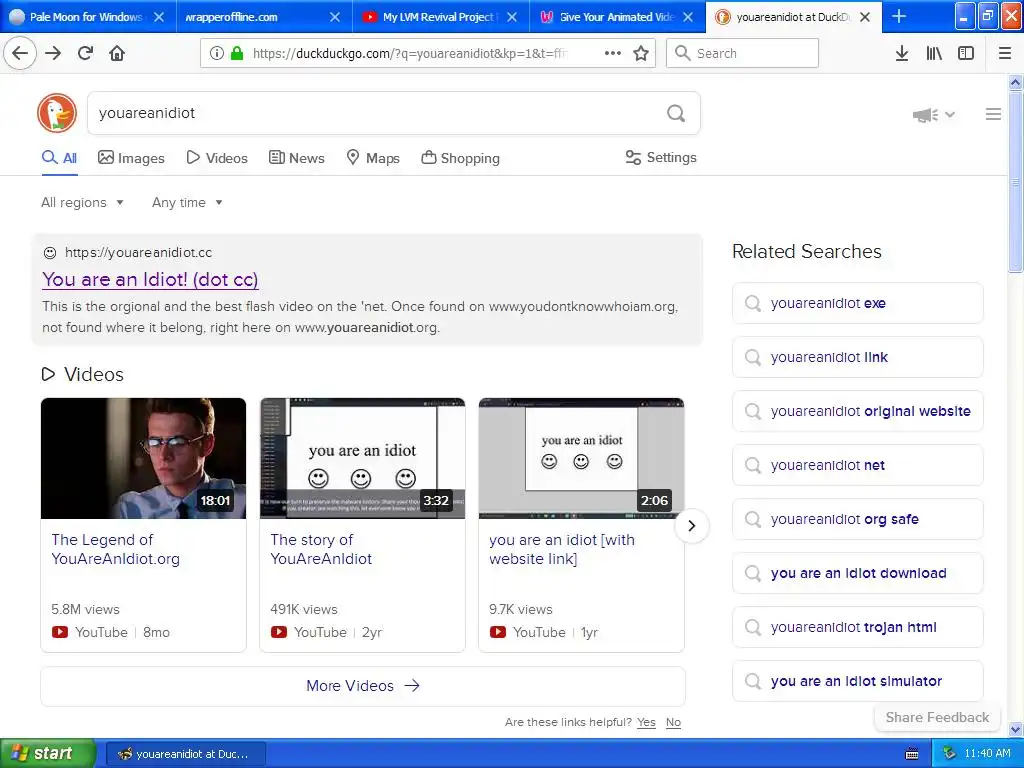Go forward with the forward arrow

[53, 53]
